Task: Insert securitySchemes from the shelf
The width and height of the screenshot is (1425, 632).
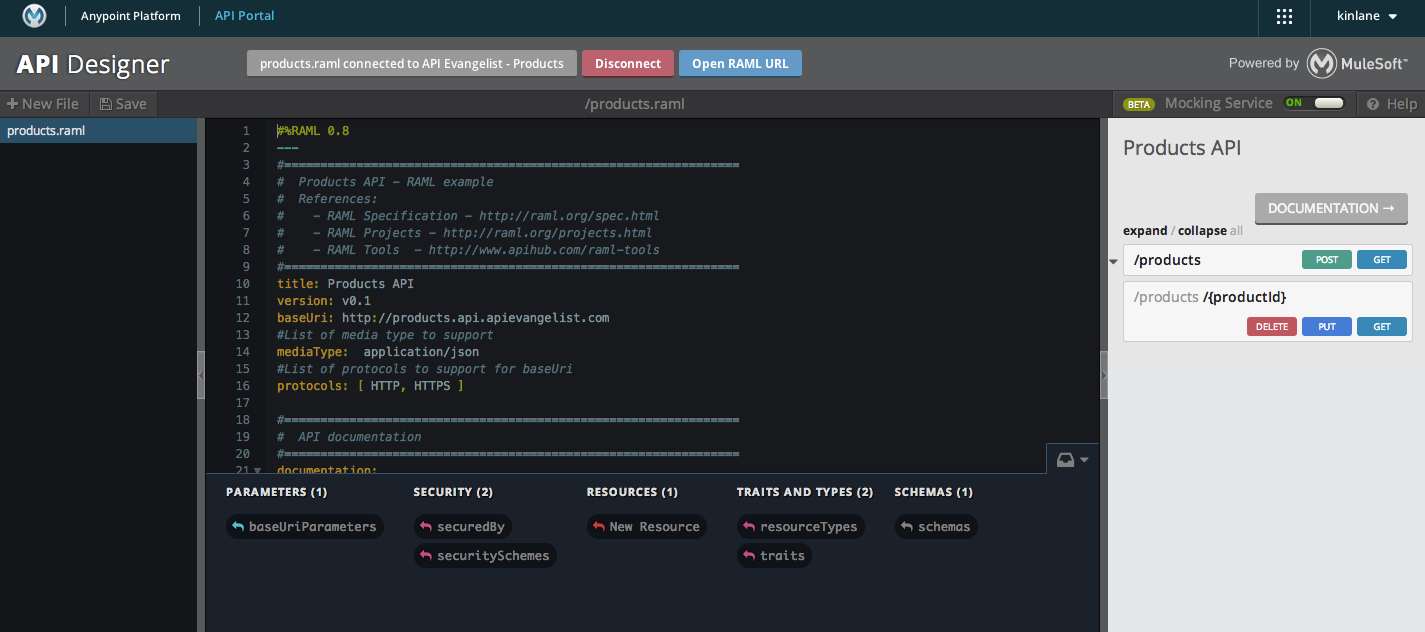Action: click(485, 556)
